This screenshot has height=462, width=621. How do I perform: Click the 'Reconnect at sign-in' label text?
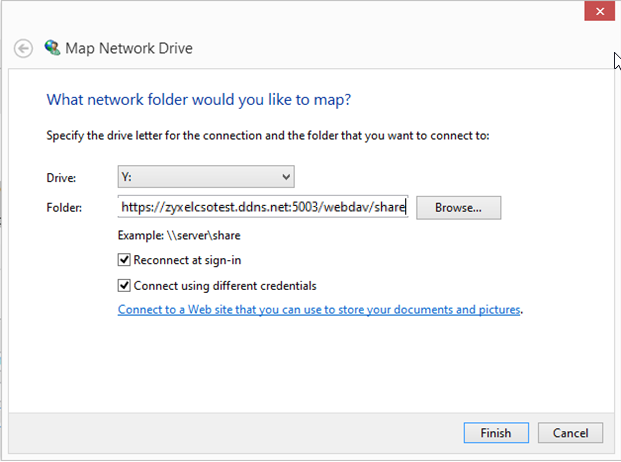pos(187,261)
